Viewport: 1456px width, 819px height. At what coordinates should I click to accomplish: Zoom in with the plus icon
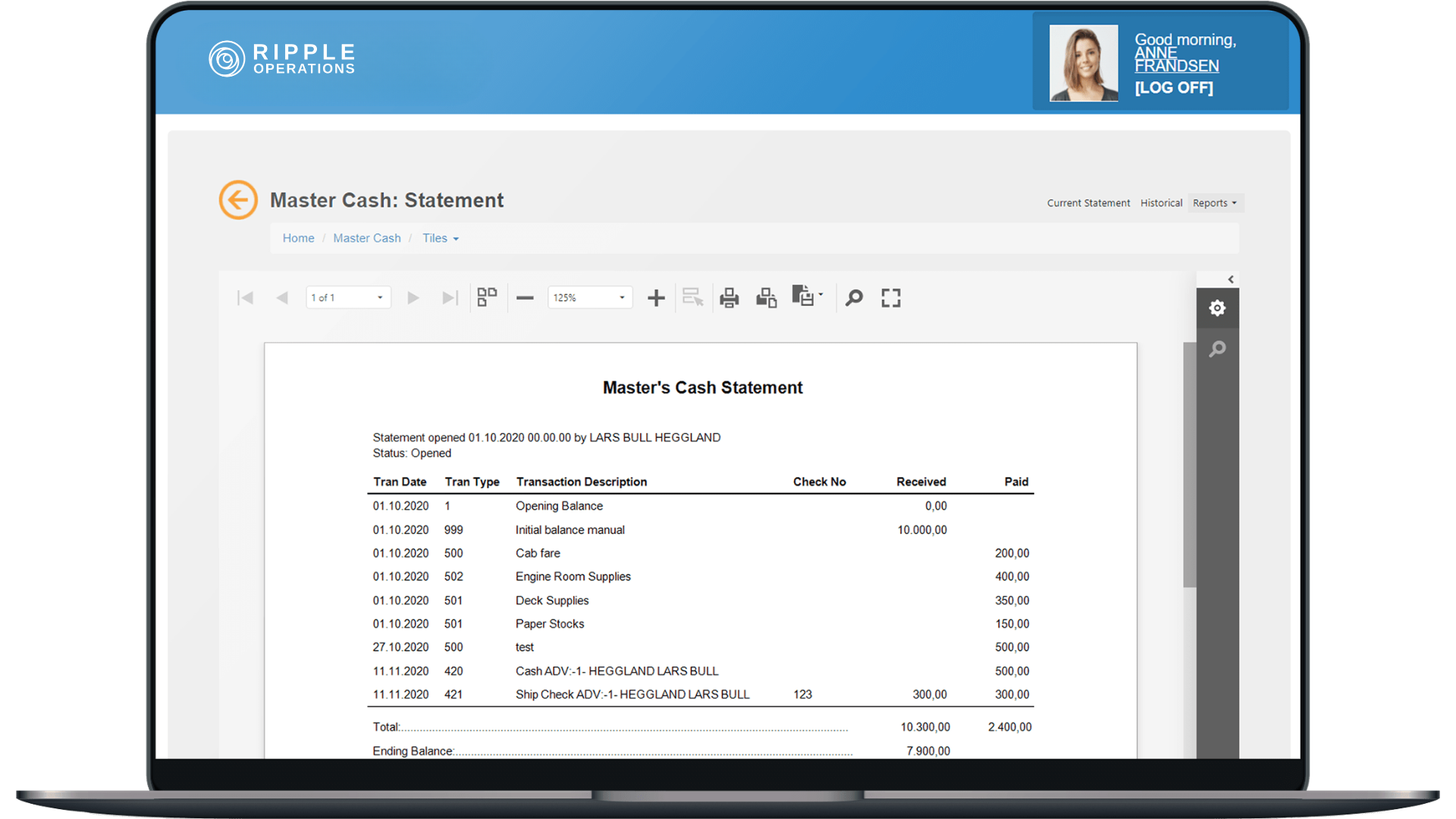656,298
